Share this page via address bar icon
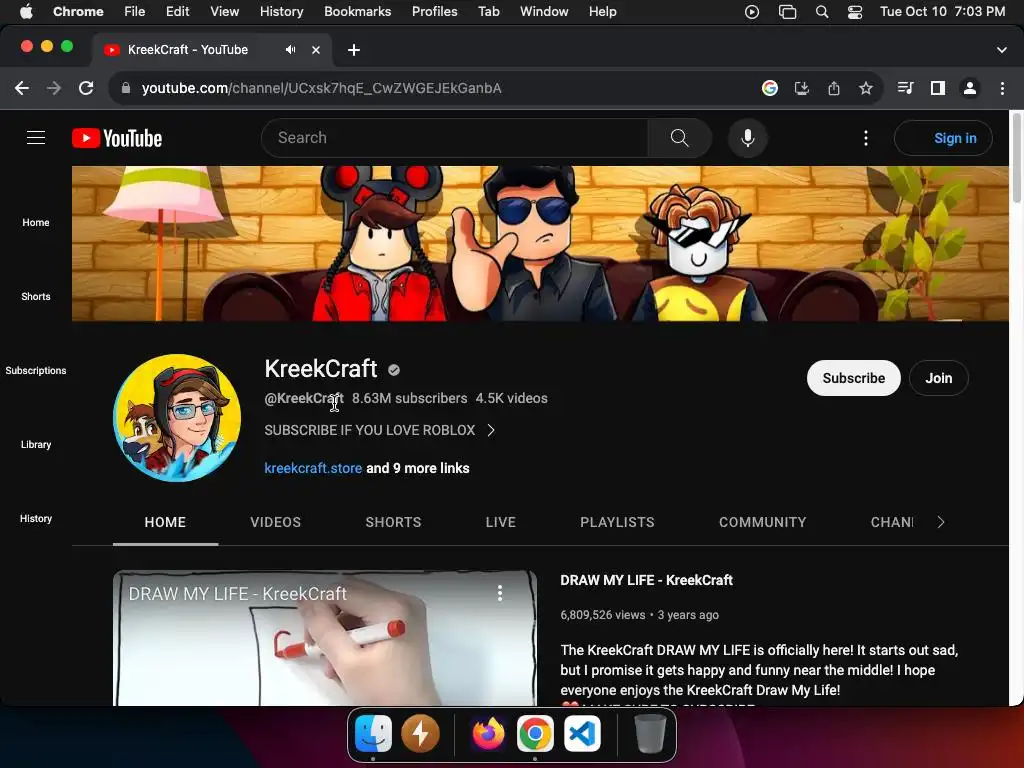The image size is (1024, 768). coord(834,88)
